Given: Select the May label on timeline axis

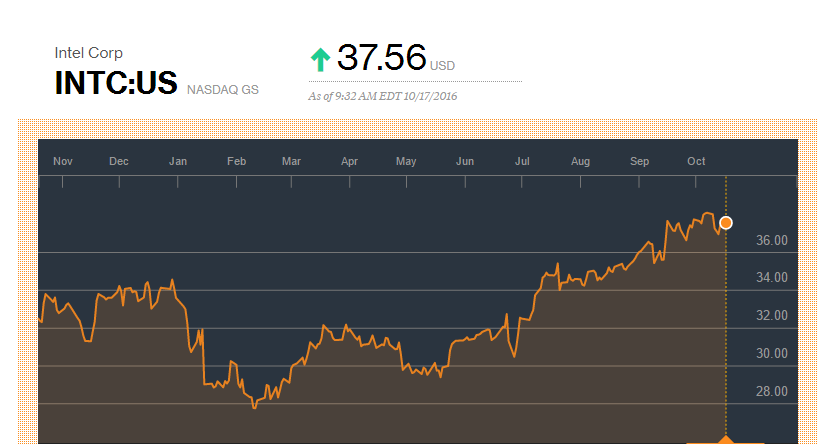Looking at the screenshot, I should [x=406, y=161].
